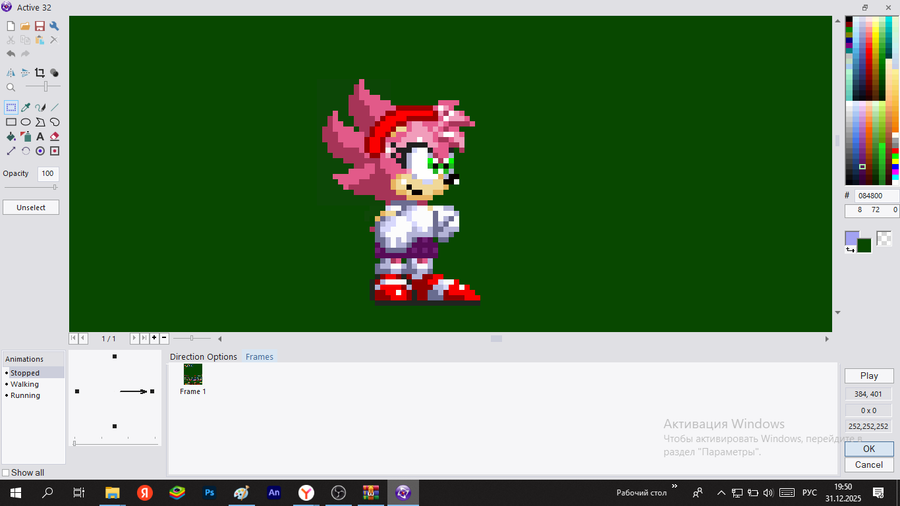Select the Brush tool

click(40, 107)
